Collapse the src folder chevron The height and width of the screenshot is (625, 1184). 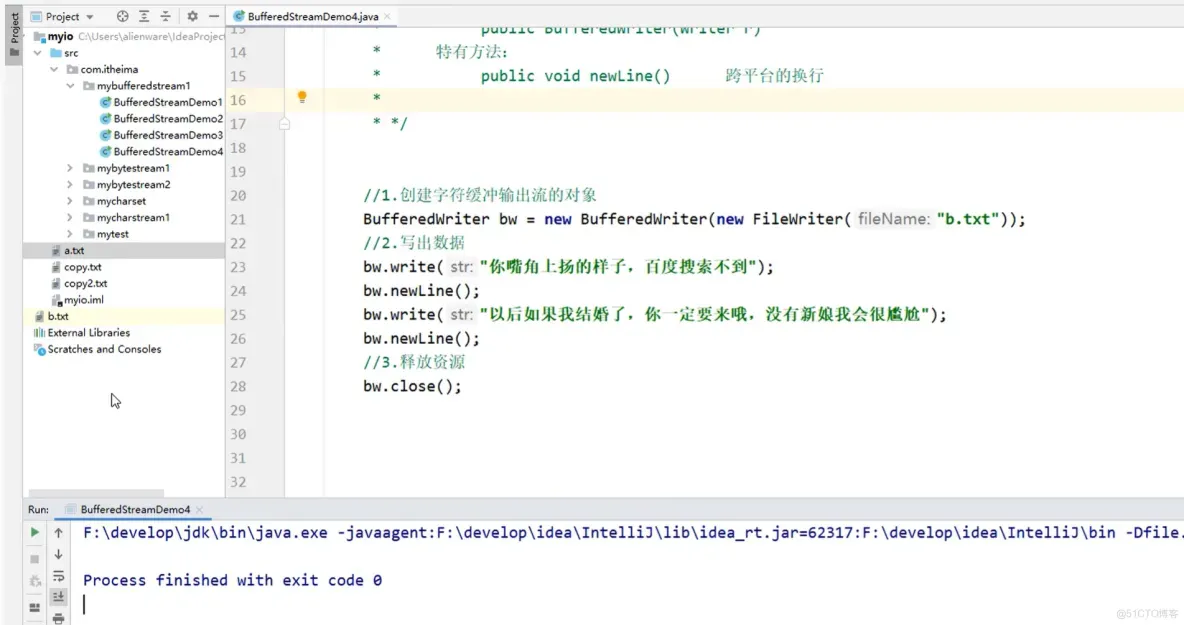[38, 53]
